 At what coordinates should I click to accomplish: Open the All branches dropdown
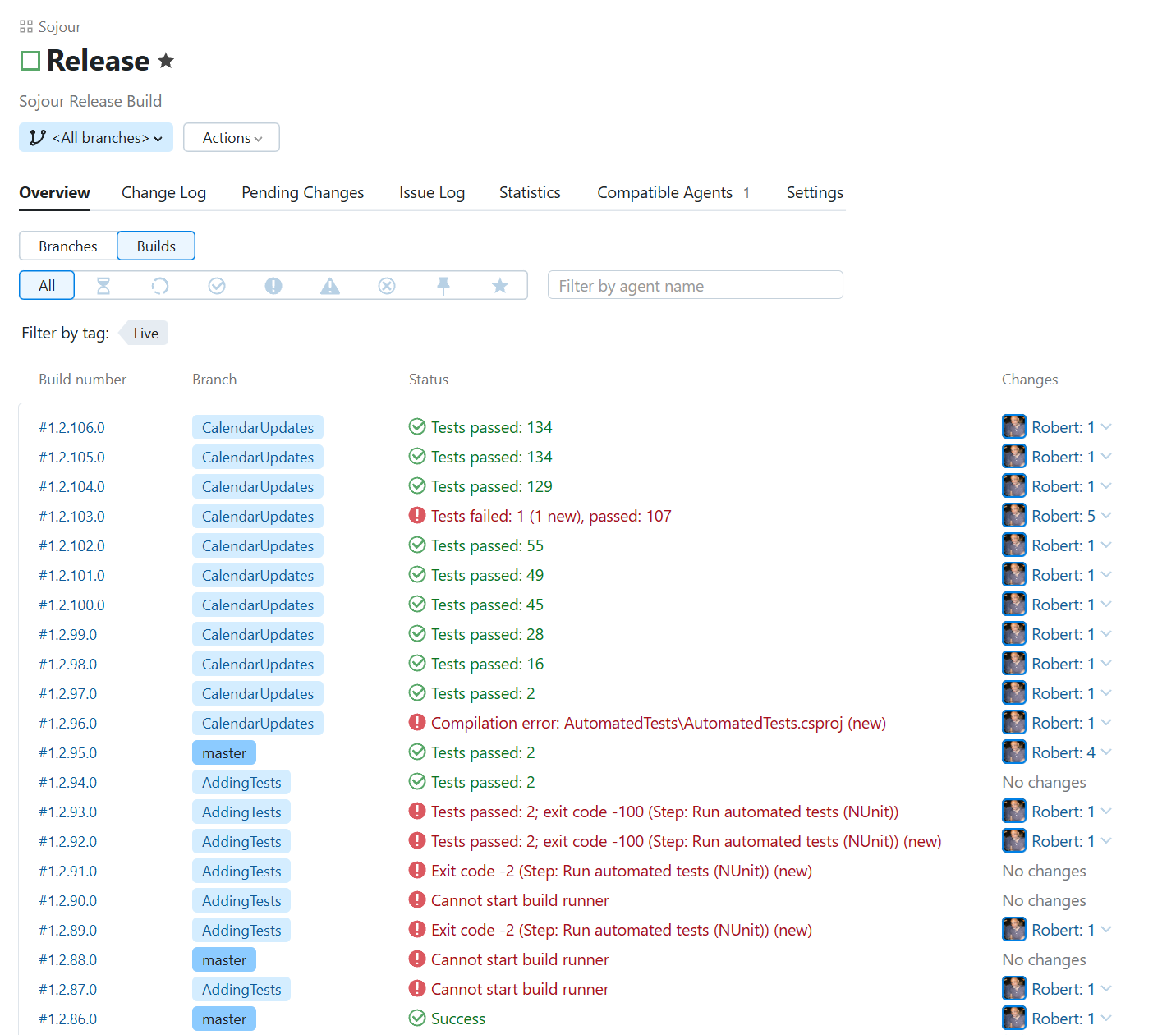click(x=96, y=138)
